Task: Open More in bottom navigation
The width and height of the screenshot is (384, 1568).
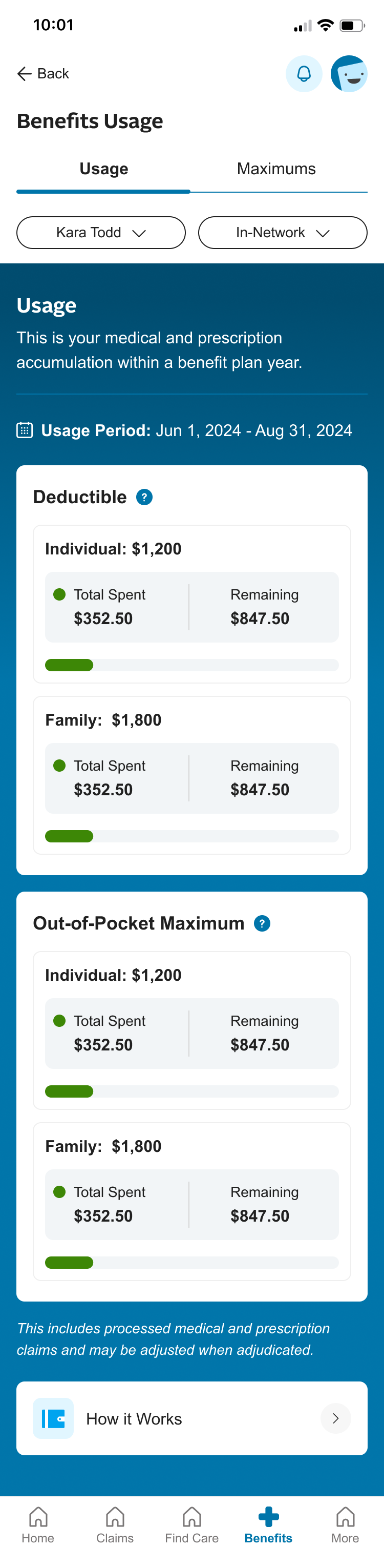Action: (345, 1525)
